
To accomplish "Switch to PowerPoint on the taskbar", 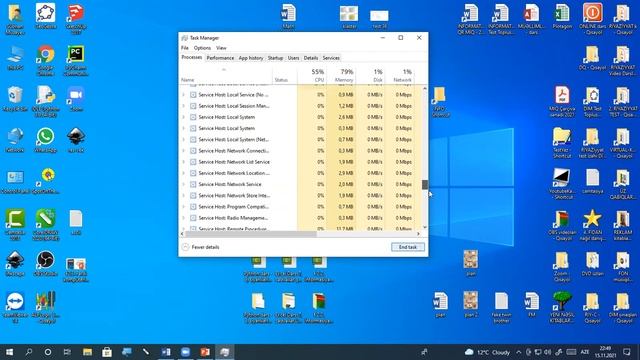I will pyautogui.click(x=205, y=352).
